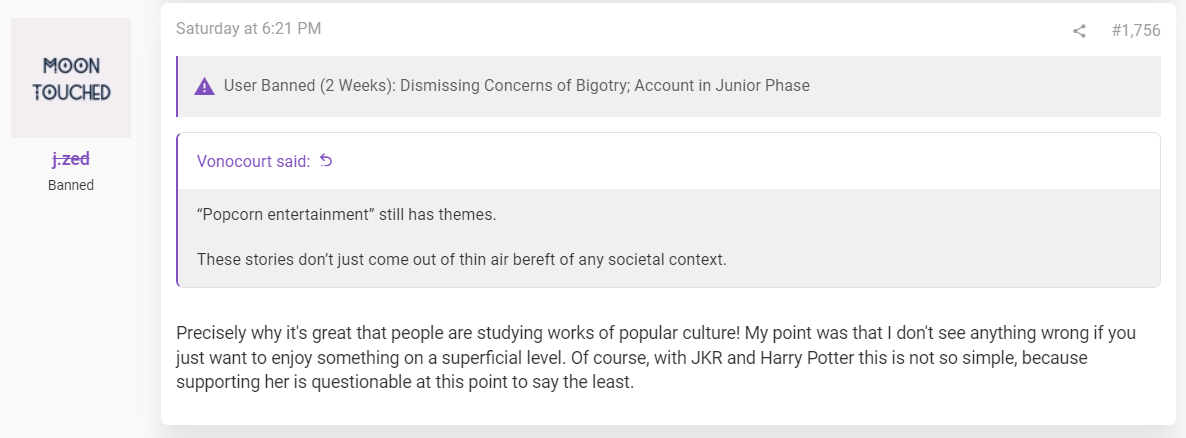Open the Moon Touched avatar image

pos(71,78)
